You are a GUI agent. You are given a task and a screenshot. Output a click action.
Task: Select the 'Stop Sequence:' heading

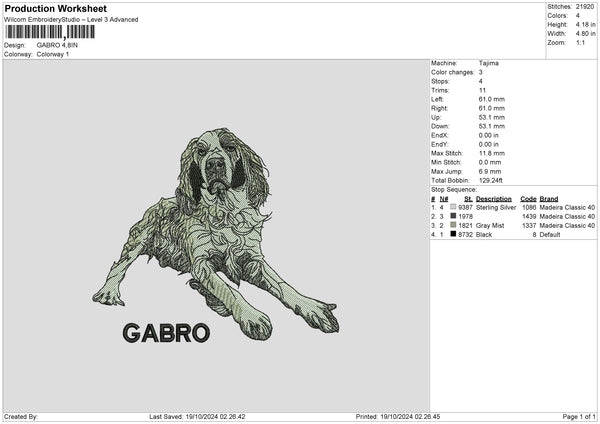(454, 190)
